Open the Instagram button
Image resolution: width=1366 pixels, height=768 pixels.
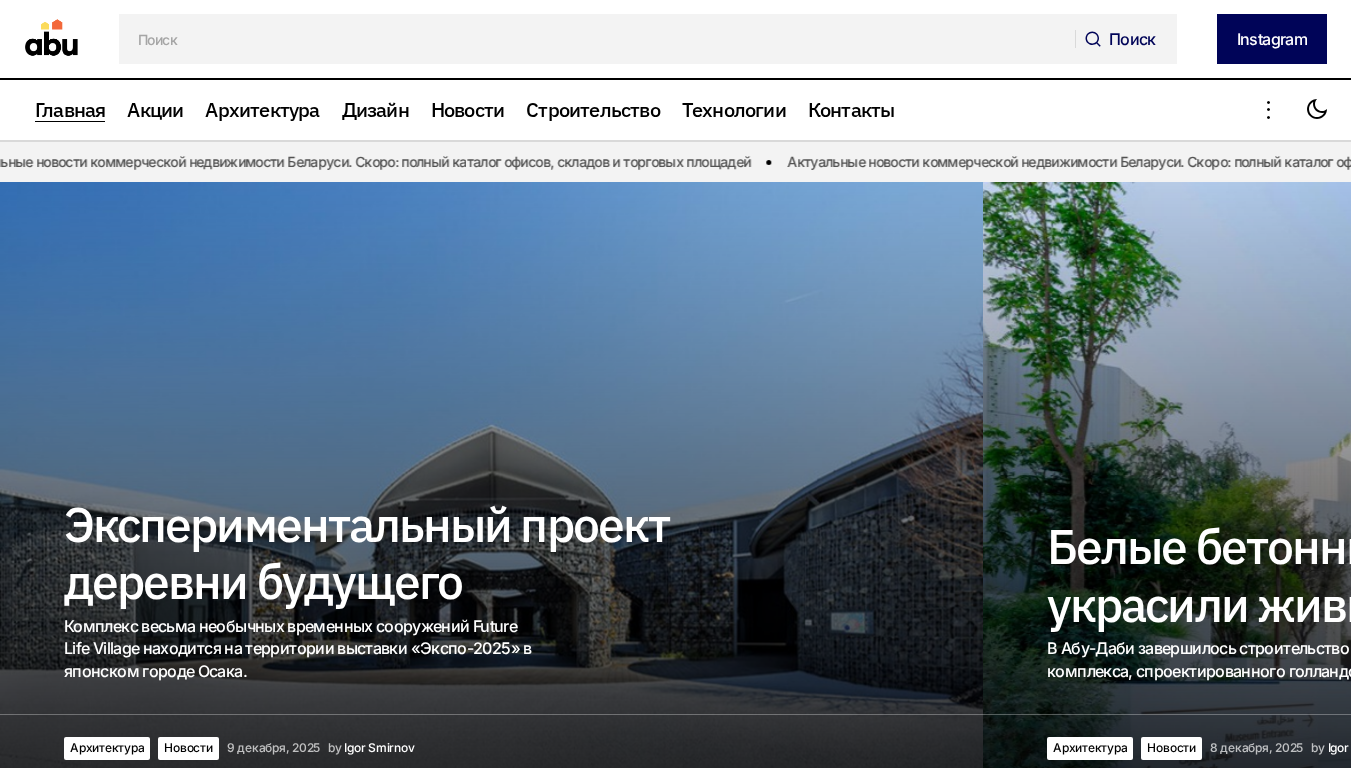point(1272,39)
